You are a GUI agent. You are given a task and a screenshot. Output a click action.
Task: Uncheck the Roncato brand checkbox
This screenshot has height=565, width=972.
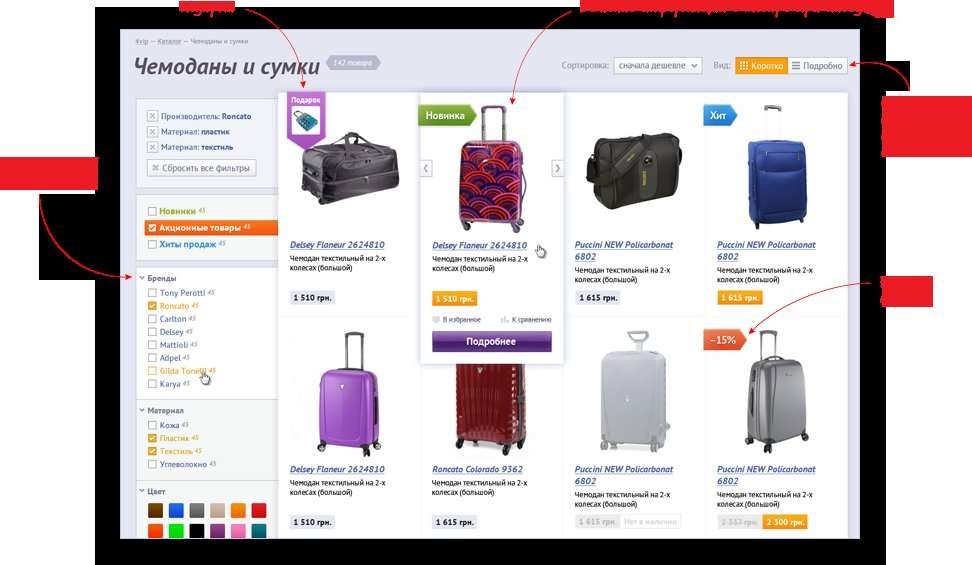[x=152, y=306]
